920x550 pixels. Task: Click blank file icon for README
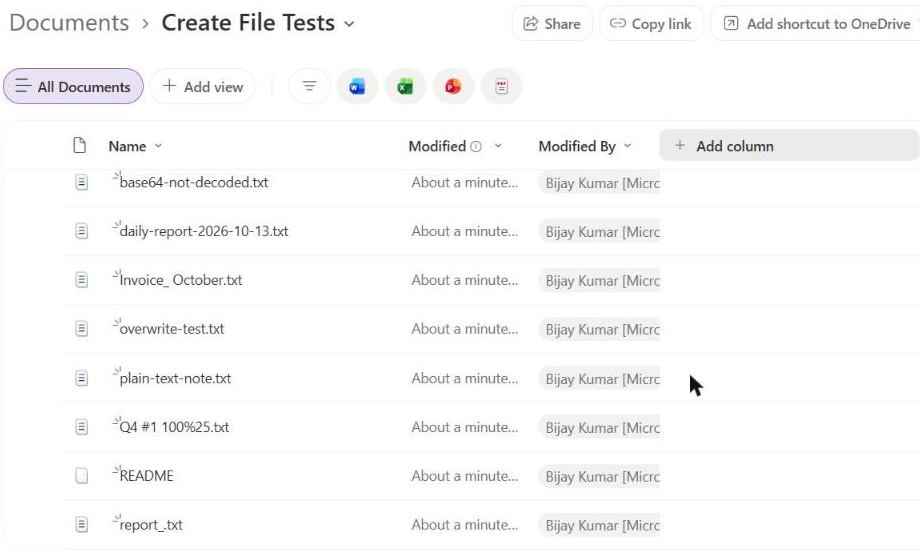[x=82, y=475]
